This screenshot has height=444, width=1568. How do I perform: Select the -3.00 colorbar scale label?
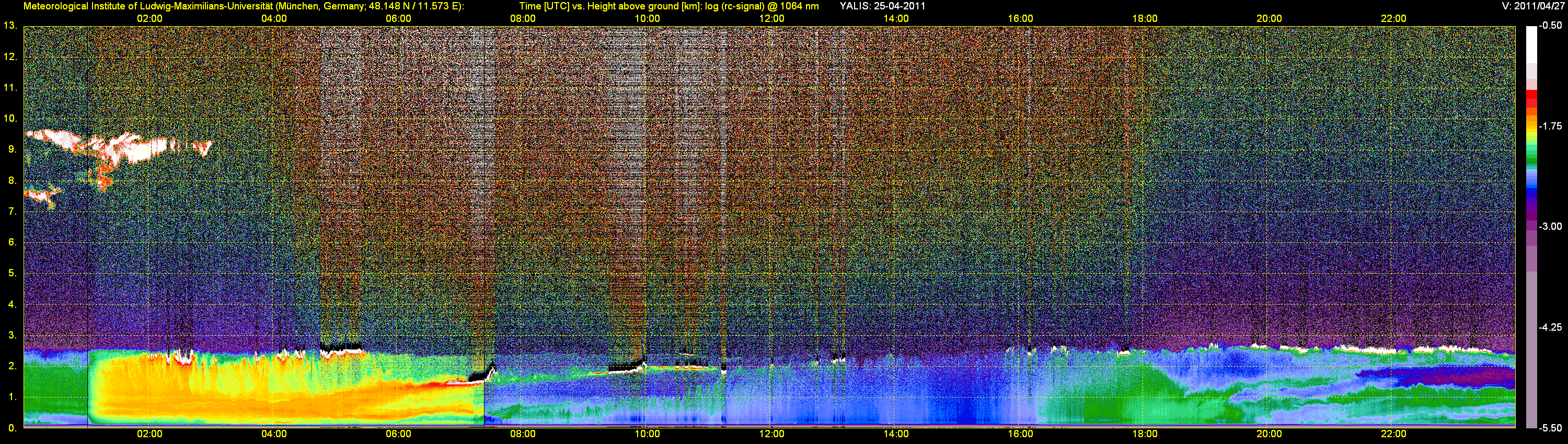click(1550, 226)
